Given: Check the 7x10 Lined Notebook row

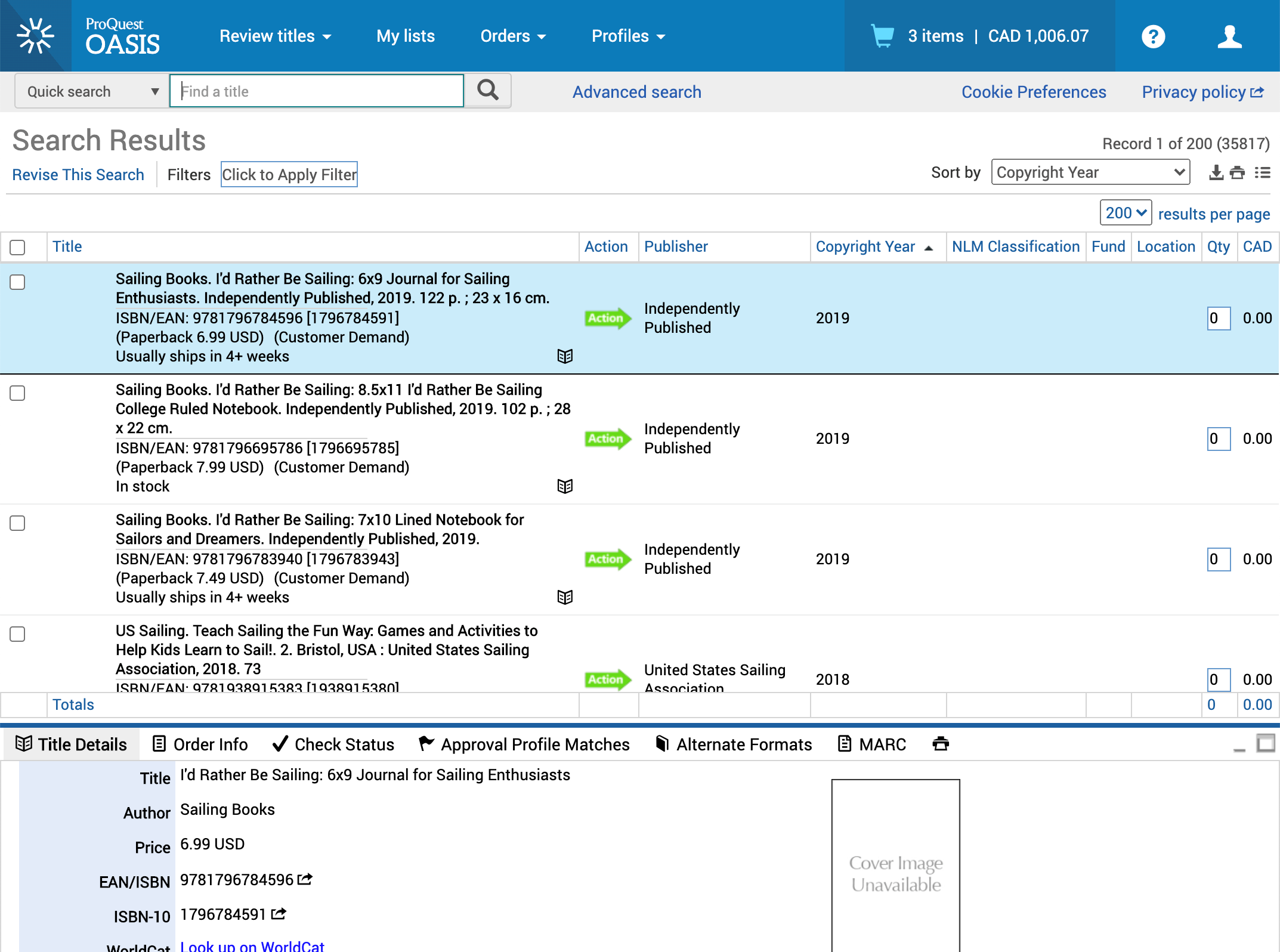Looking at the screenshot, I should pos(17,523).
